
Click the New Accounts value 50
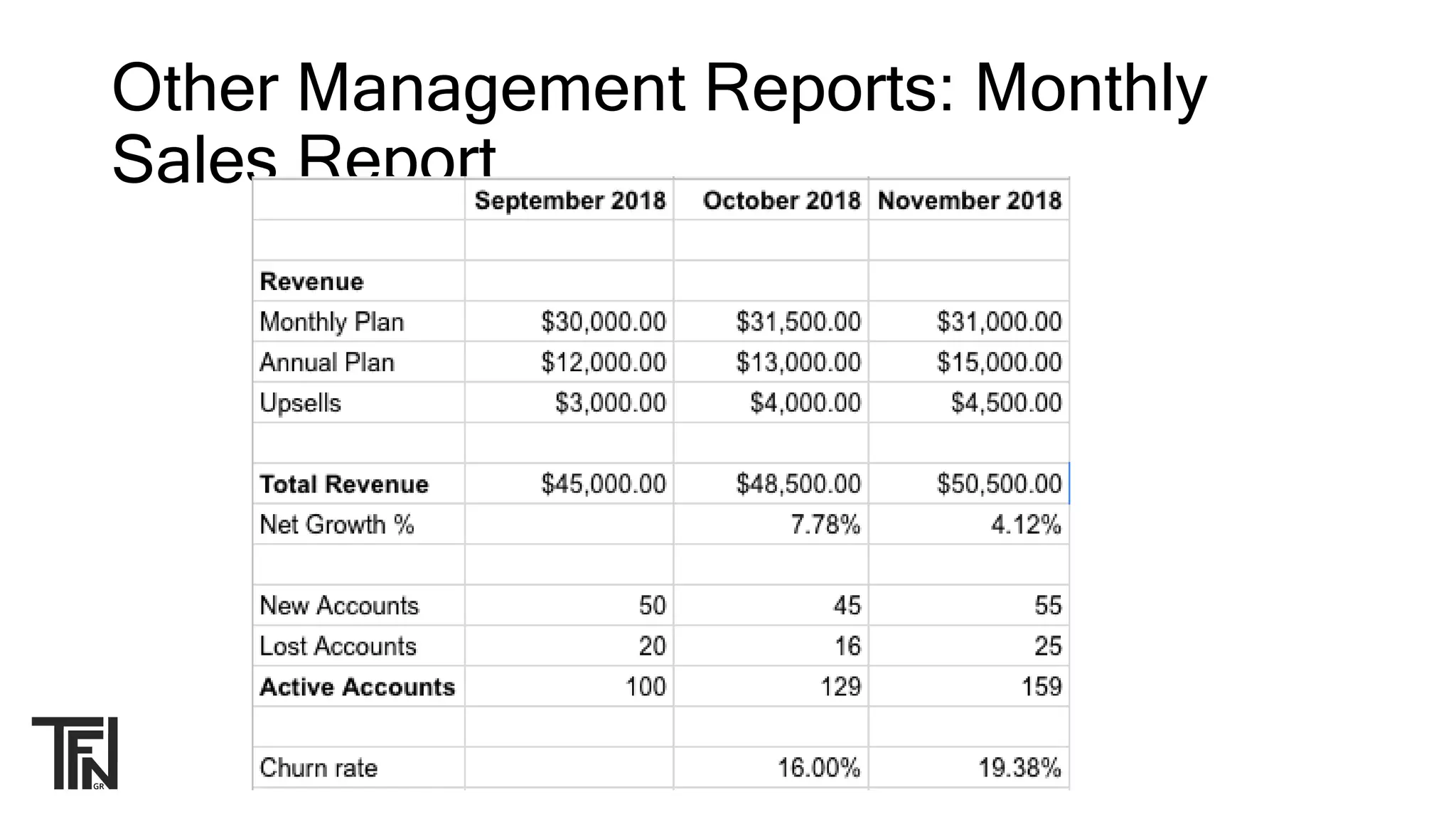click(x=652, y=606)
